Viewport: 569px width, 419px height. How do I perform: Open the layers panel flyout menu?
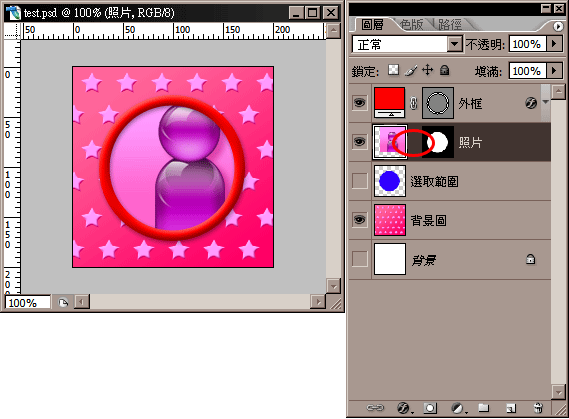click(x=558, y=26)
